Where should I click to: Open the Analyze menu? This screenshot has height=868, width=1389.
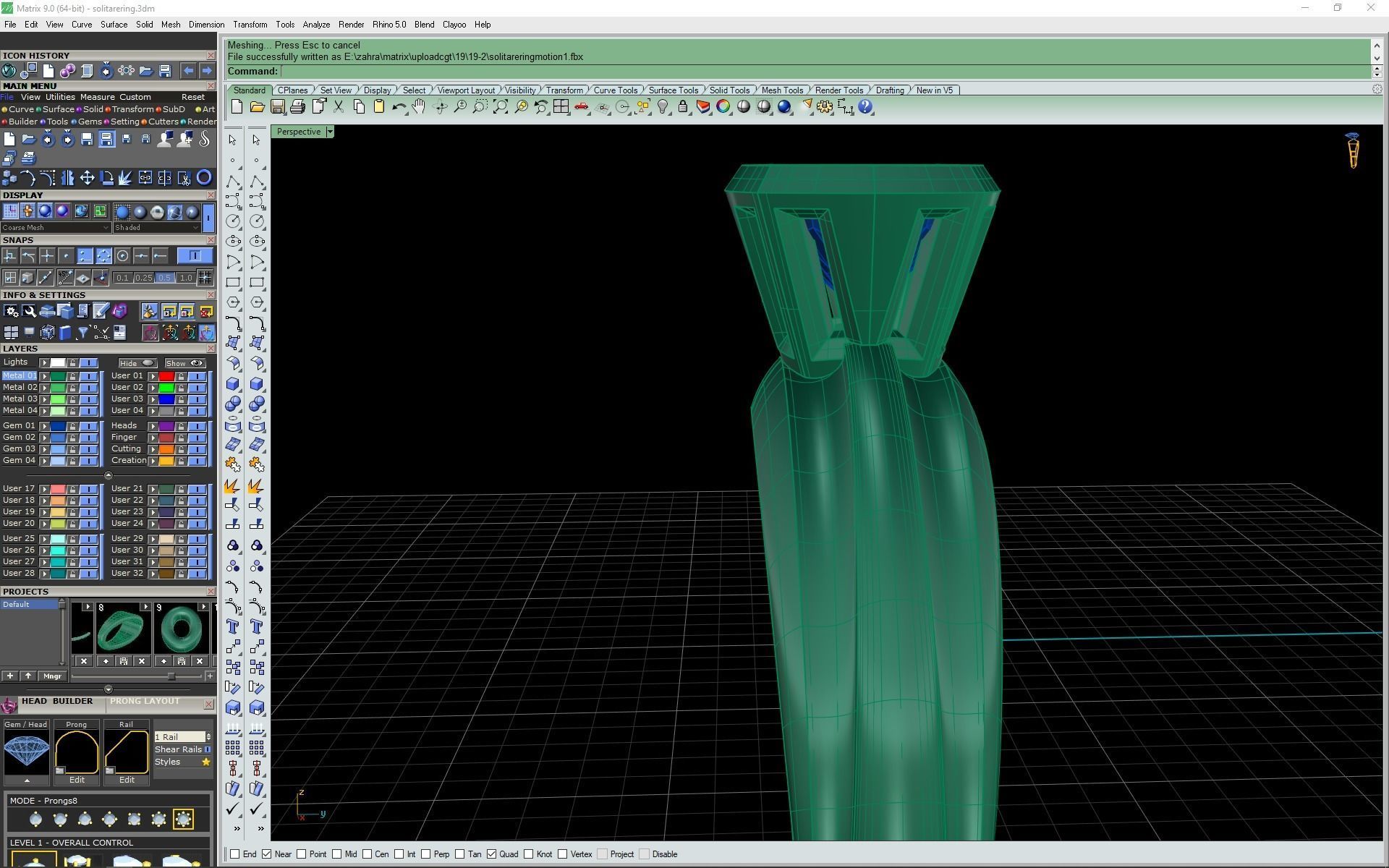[316, 25]
